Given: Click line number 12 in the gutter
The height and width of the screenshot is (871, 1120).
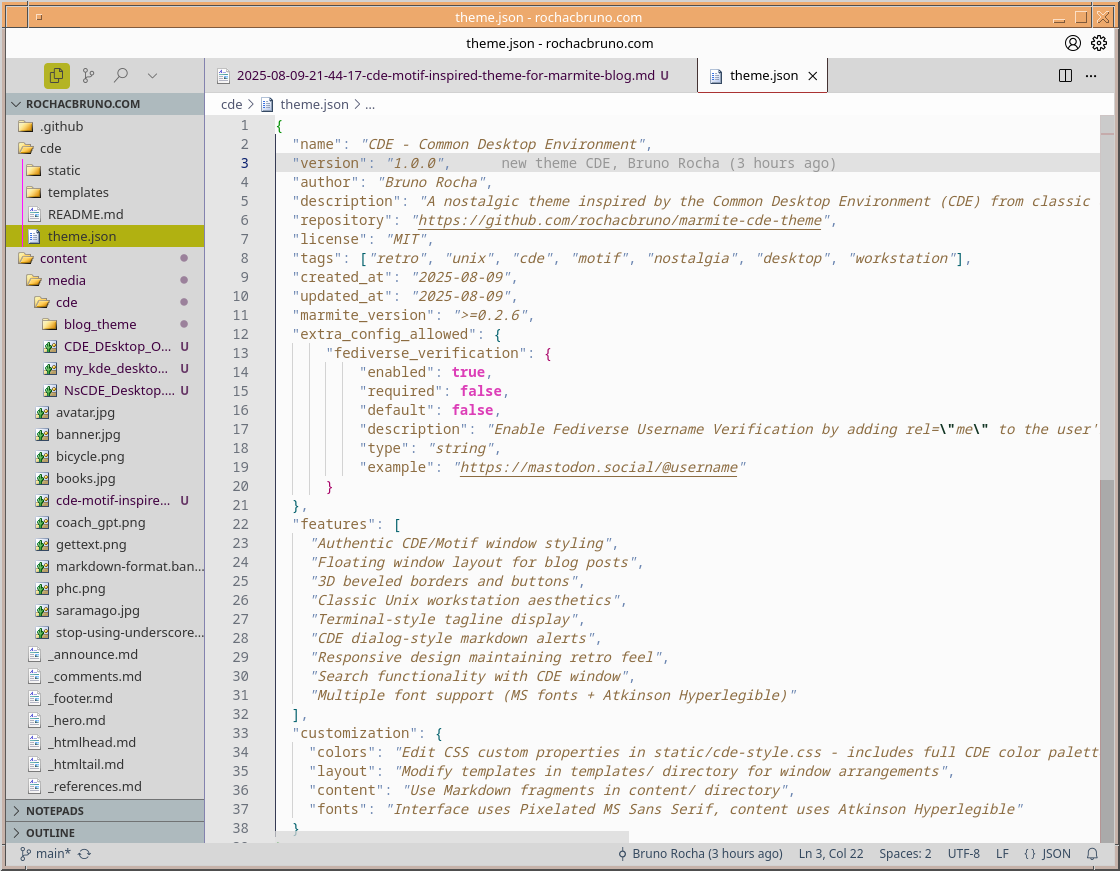Looking at the screenshot, I should pos(241,334).
